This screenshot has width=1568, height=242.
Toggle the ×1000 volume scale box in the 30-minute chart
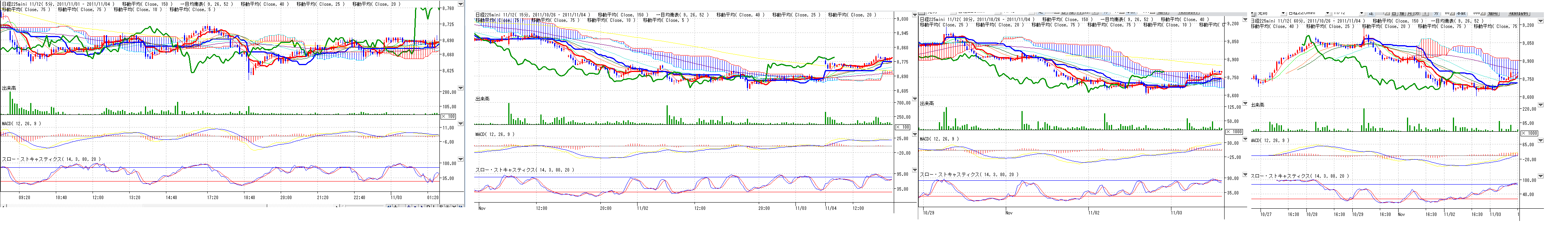pyautogui.click(x=1234, y=132)
